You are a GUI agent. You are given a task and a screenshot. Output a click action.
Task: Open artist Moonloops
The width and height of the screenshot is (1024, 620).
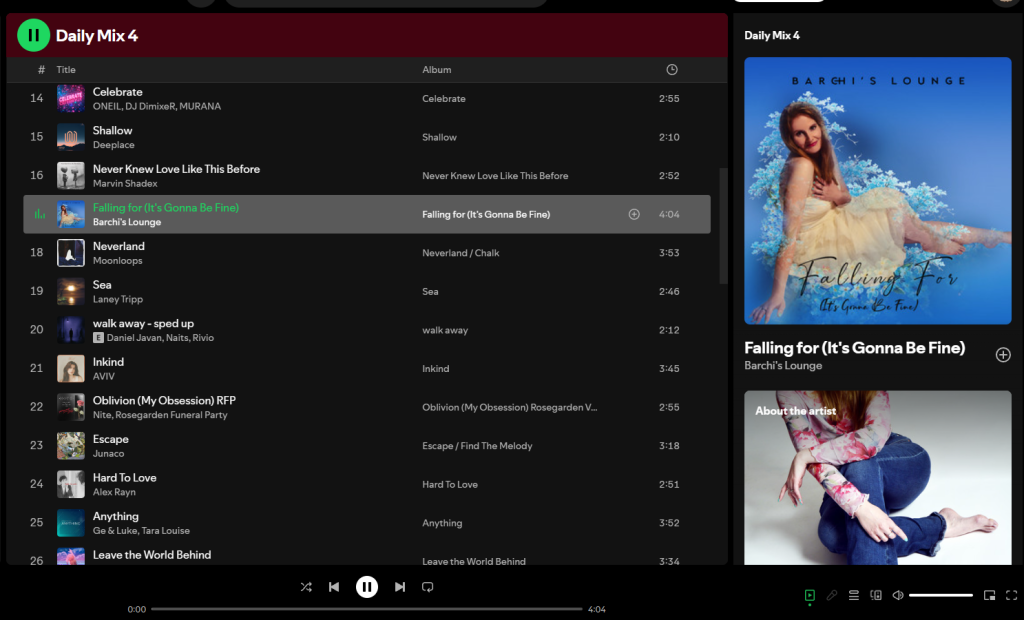118,261
